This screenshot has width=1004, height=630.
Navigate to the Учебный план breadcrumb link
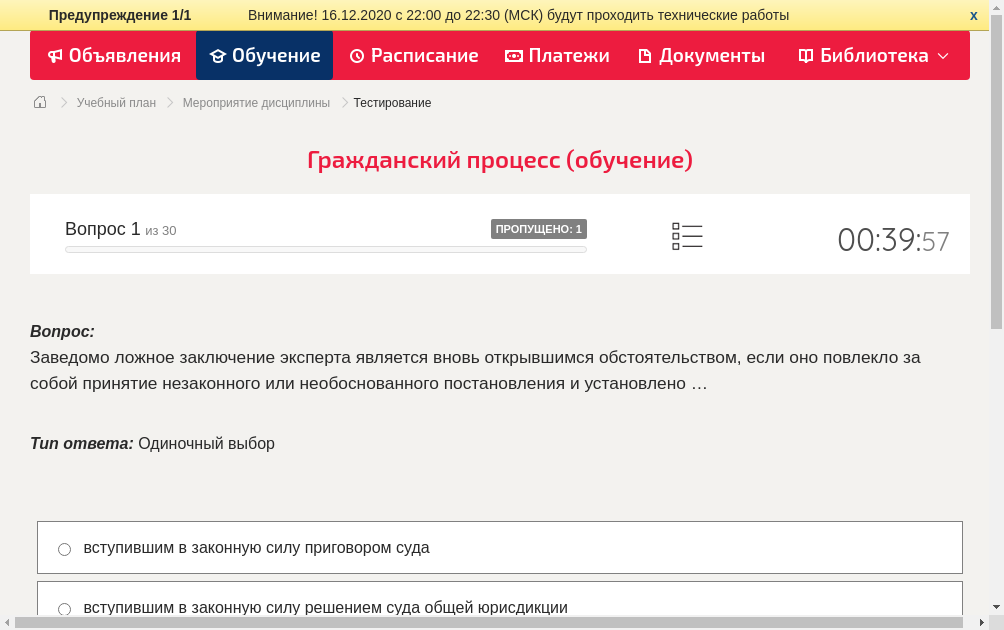coord(115,102)
